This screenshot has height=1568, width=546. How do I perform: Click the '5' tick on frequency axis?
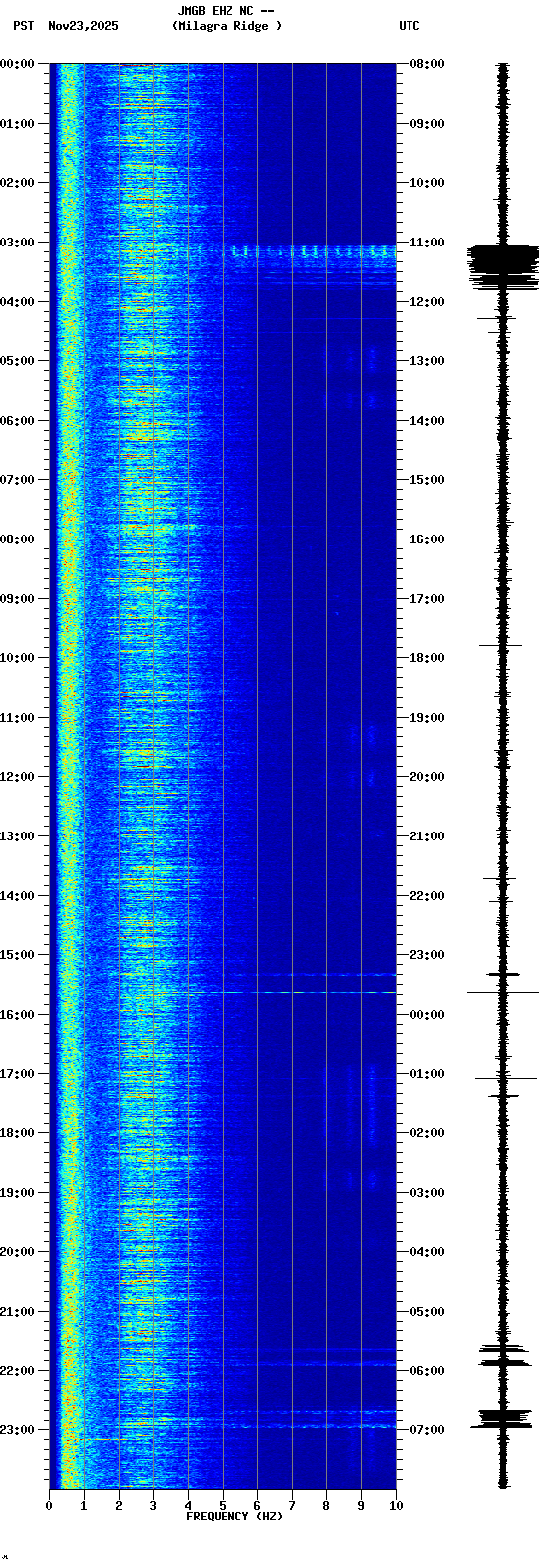coord(223,1506)
